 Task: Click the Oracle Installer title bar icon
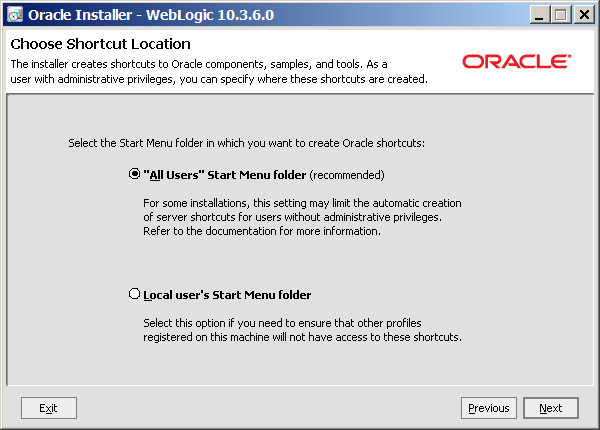(15, 15)
